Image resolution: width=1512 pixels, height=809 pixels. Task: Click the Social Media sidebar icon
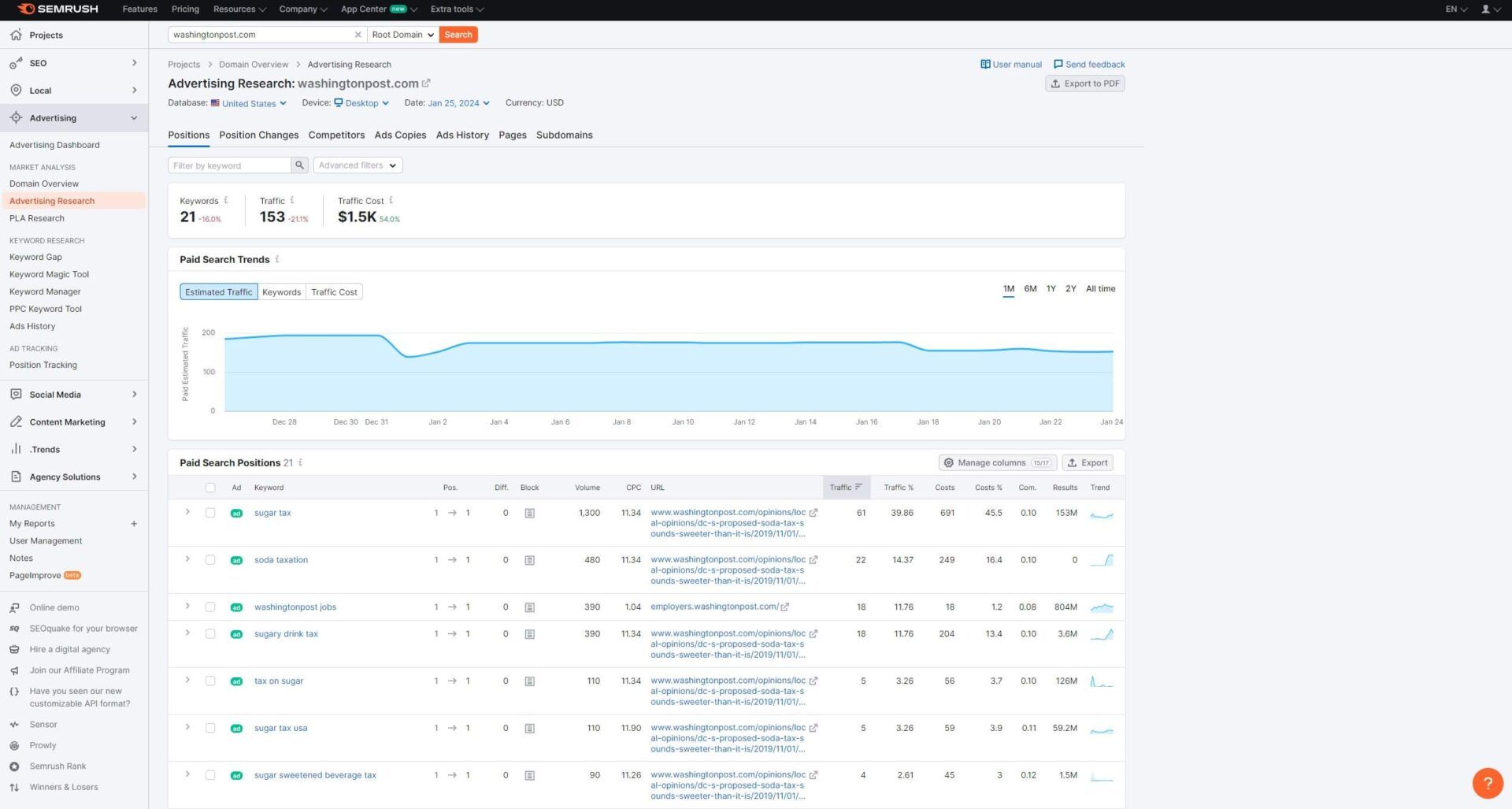point(16,394)
